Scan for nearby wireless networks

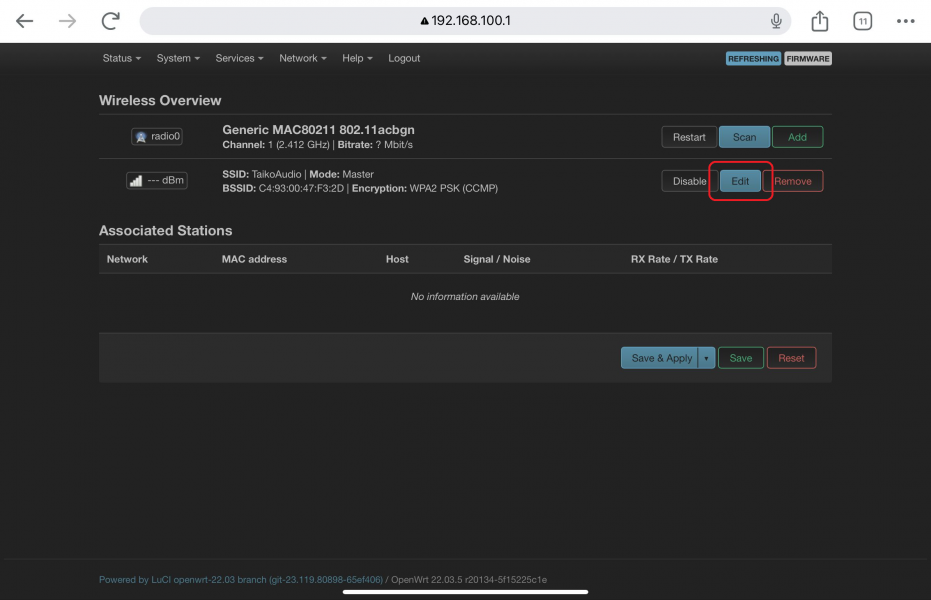tap(742, 137)
